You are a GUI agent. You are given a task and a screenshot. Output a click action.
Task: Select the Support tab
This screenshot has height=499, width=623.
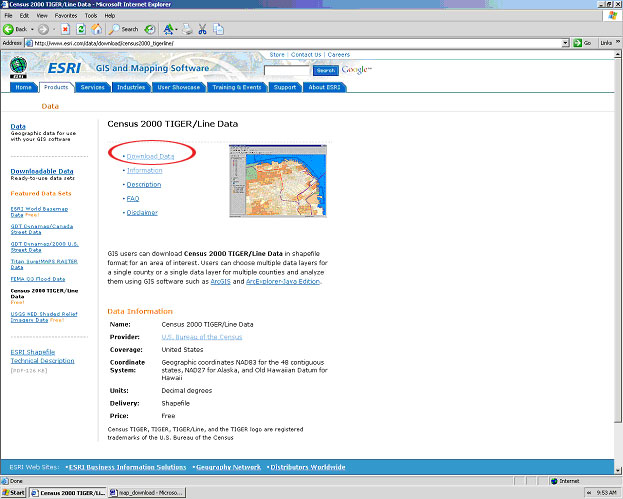285,87
